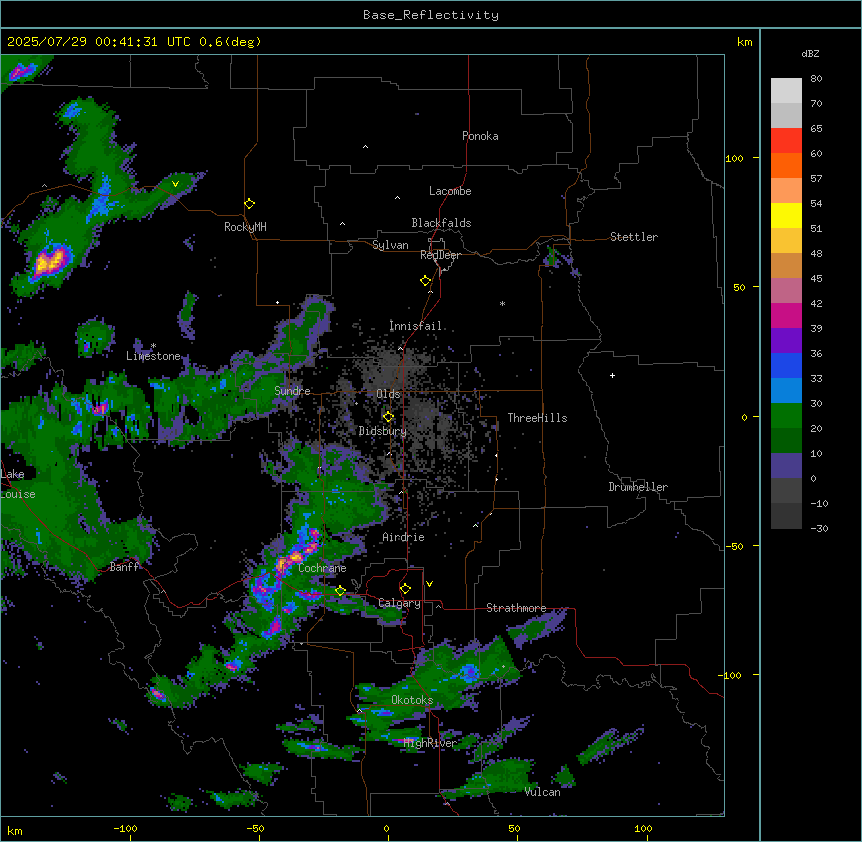
Task: Click the intense storm core west of RockyMH
Action: (50, 261)
